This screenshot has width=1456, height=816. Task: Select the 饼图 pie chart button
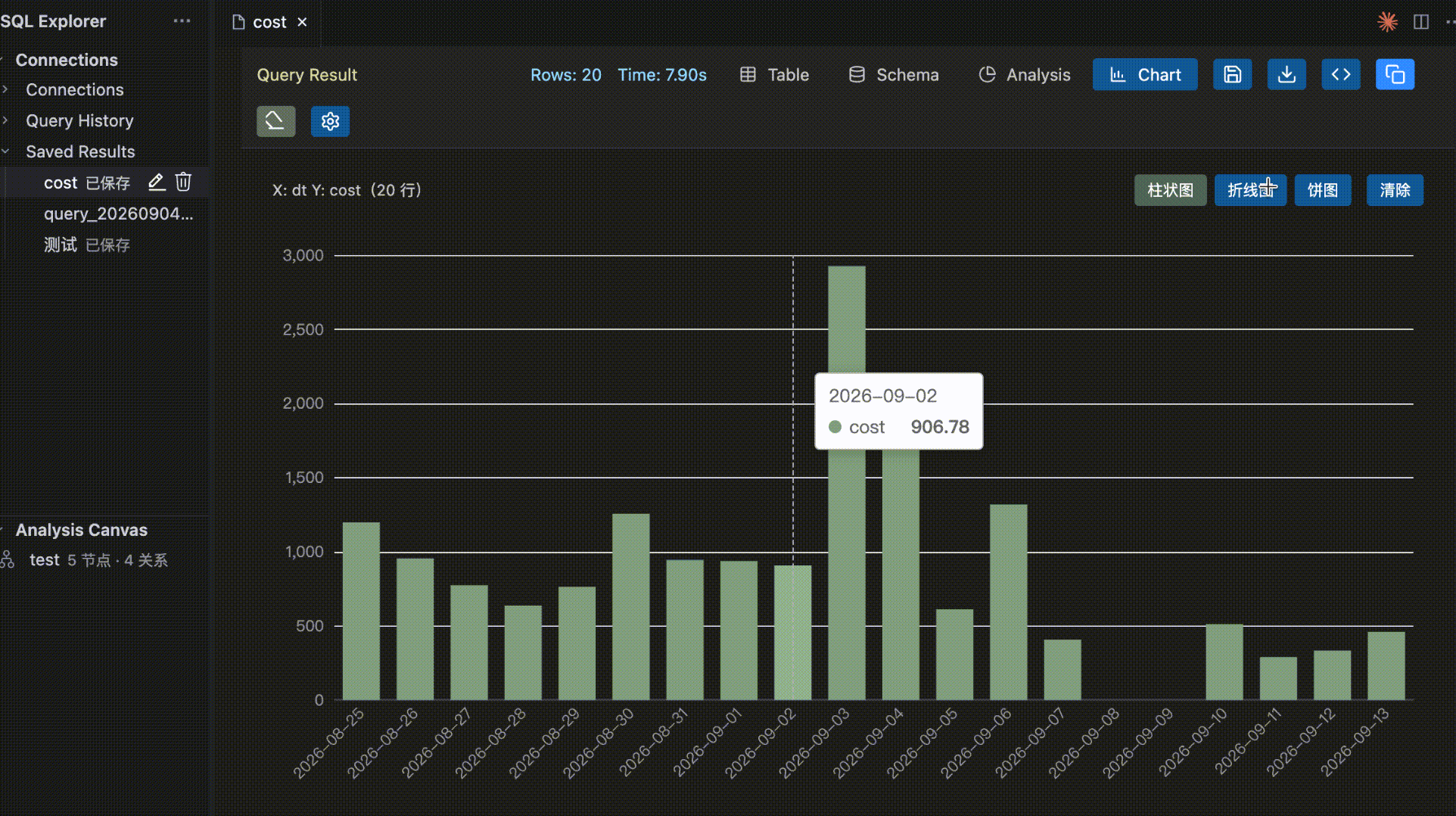(x=1323, y=190)
